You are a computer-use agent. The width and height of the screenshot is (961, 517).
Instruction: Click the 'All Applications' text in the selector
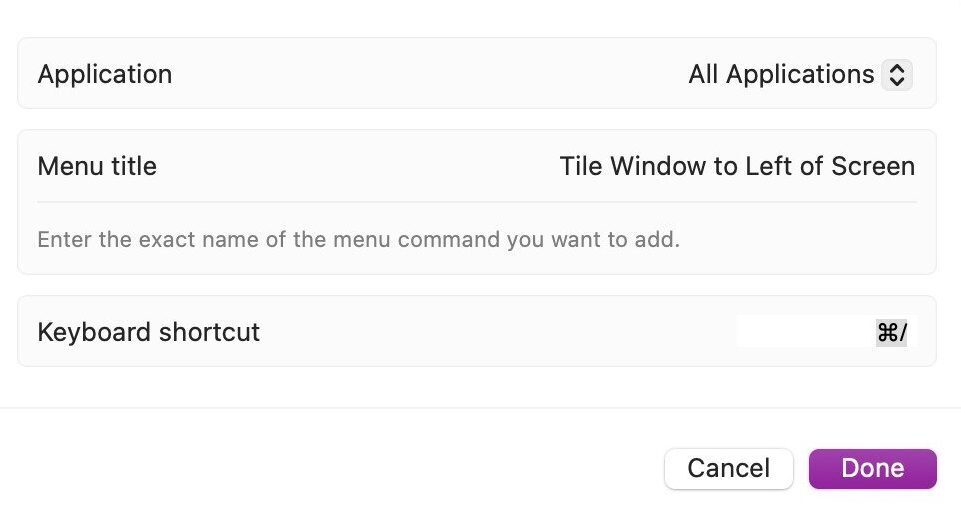(781, 75)
